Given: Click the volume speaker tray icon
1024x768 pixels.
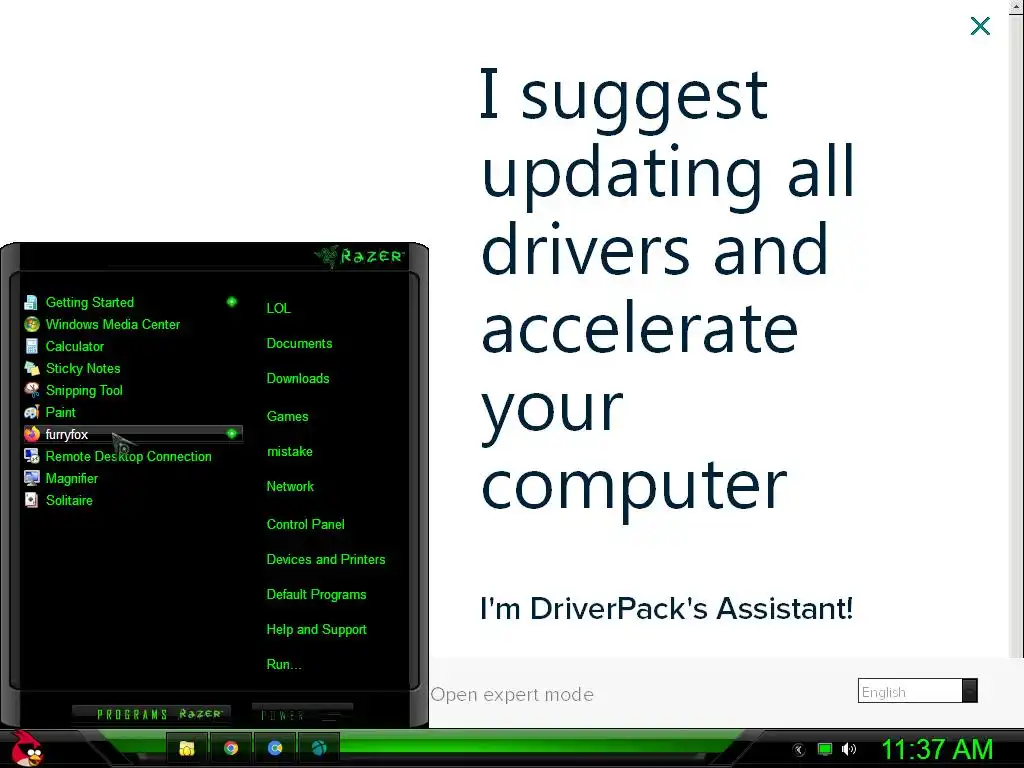Looking at the screenshot, I should (849, 749).
